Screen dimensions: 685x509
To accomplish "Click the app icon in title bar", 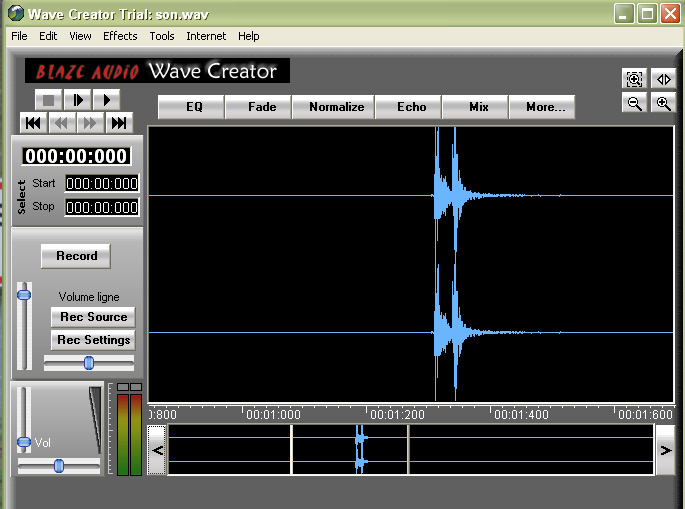I will 16,13.
